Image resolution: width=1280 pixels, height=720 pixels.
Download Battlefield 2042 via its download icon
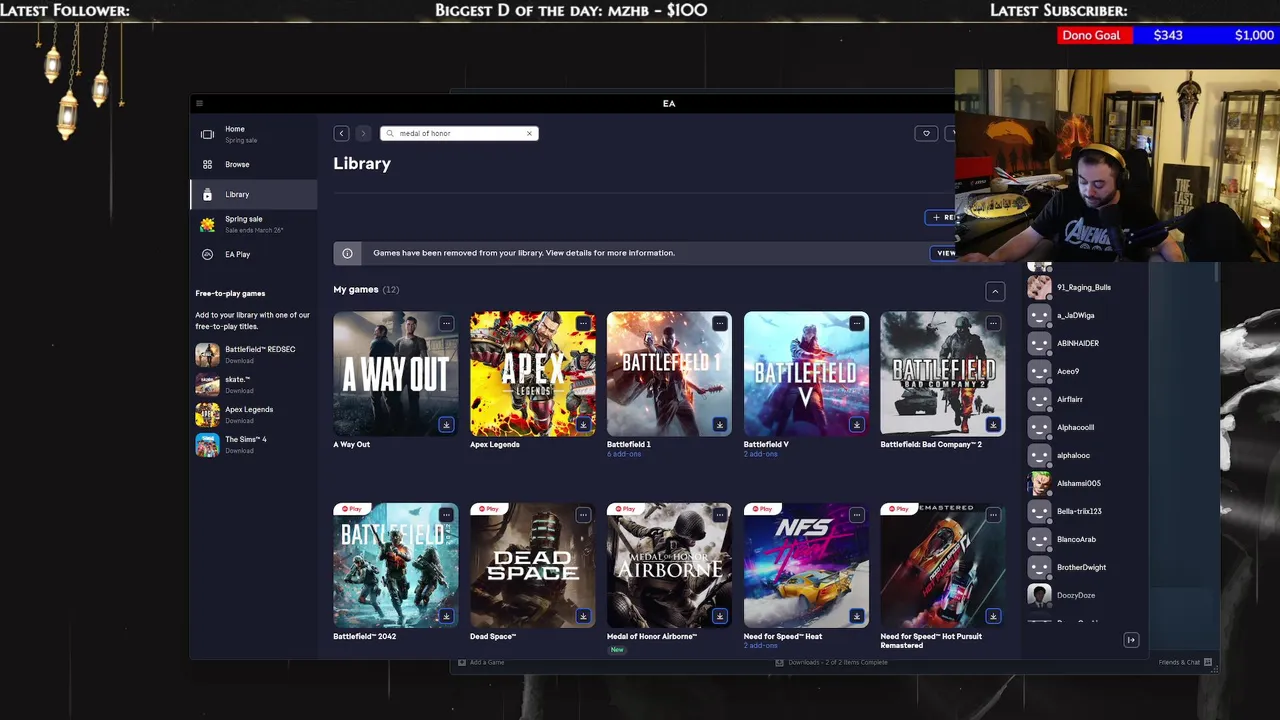446,616
